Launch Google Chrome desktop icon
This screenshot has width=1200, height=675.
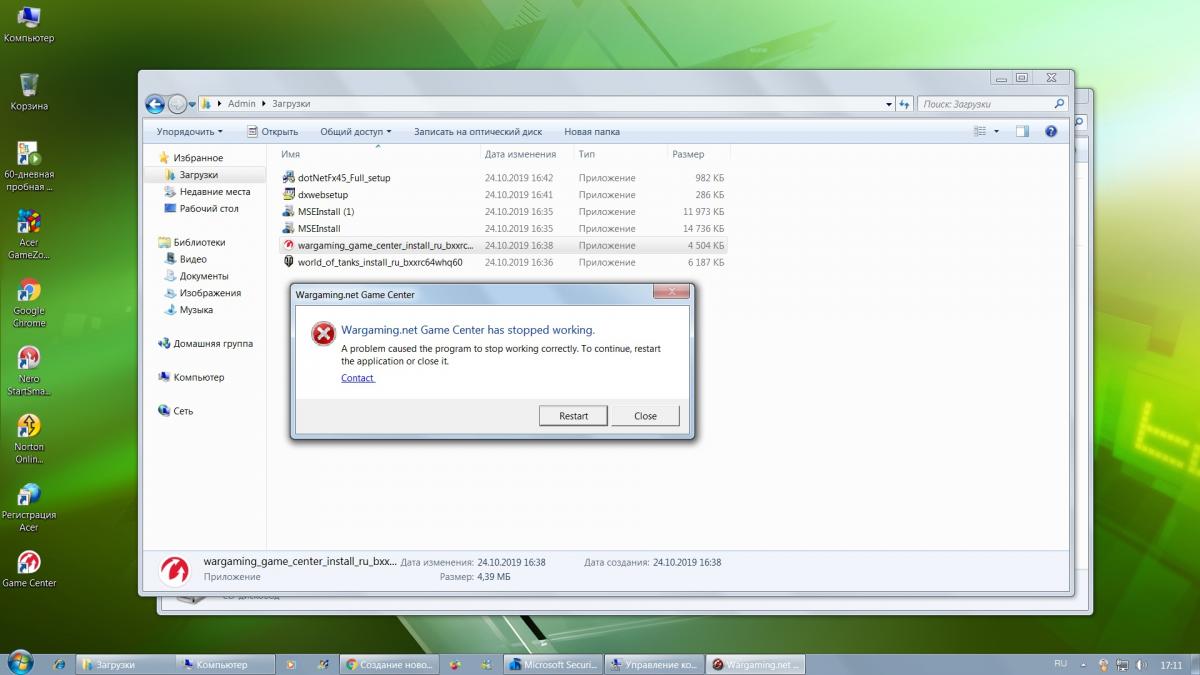(x=29, y=303)
